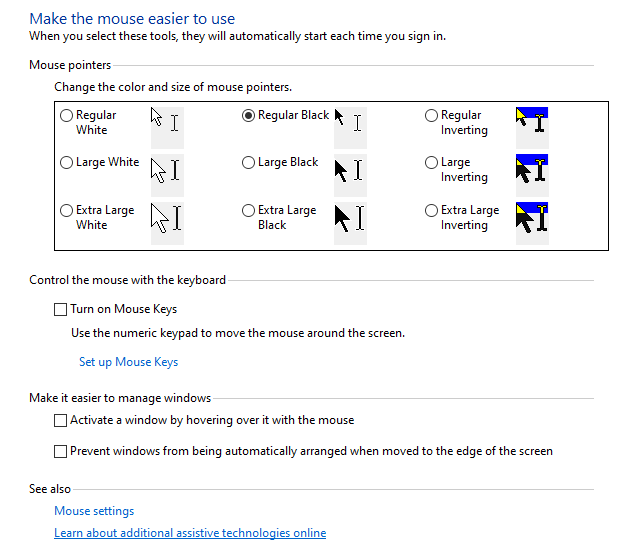Follow Learn about additional assistive technologies online

tap(190, 534)
